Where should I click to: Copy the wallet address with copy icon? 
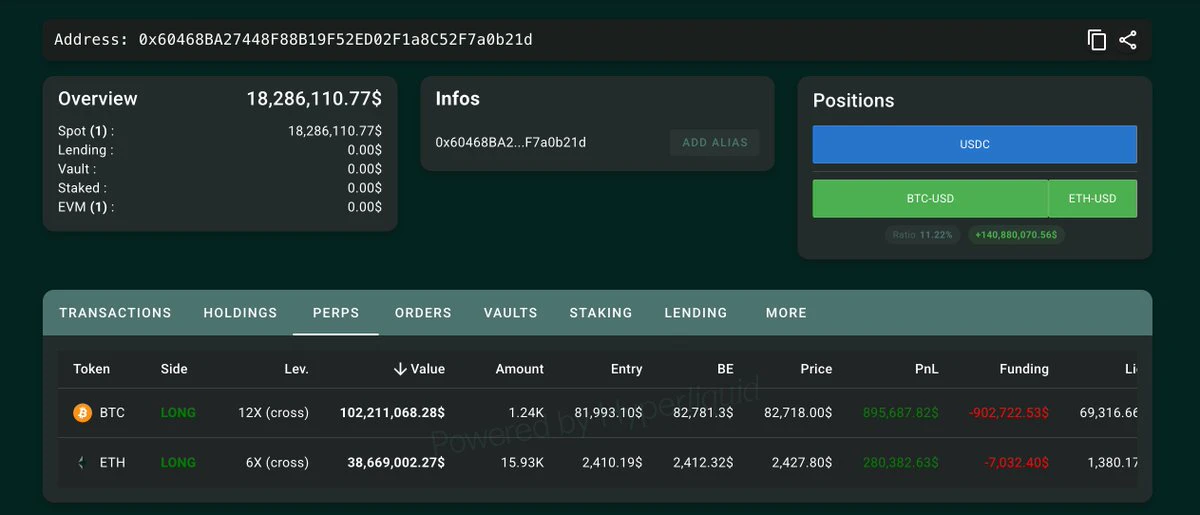click(1097, 40)
